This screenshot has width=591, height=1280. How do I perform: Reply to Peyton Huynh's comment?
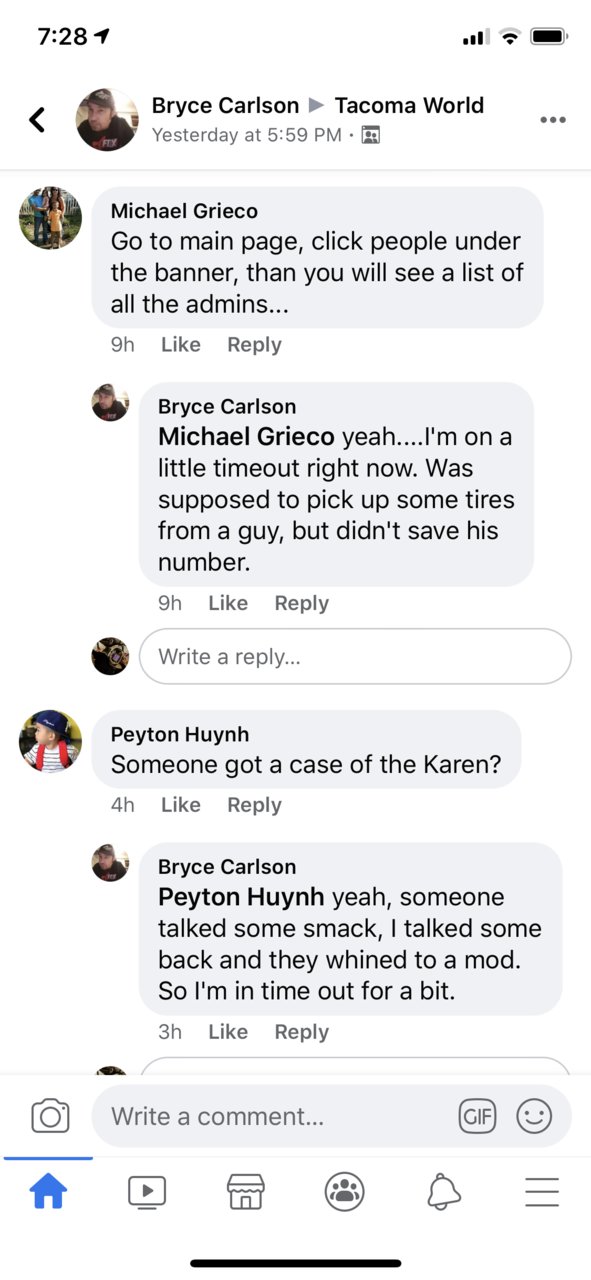(254, 804)
